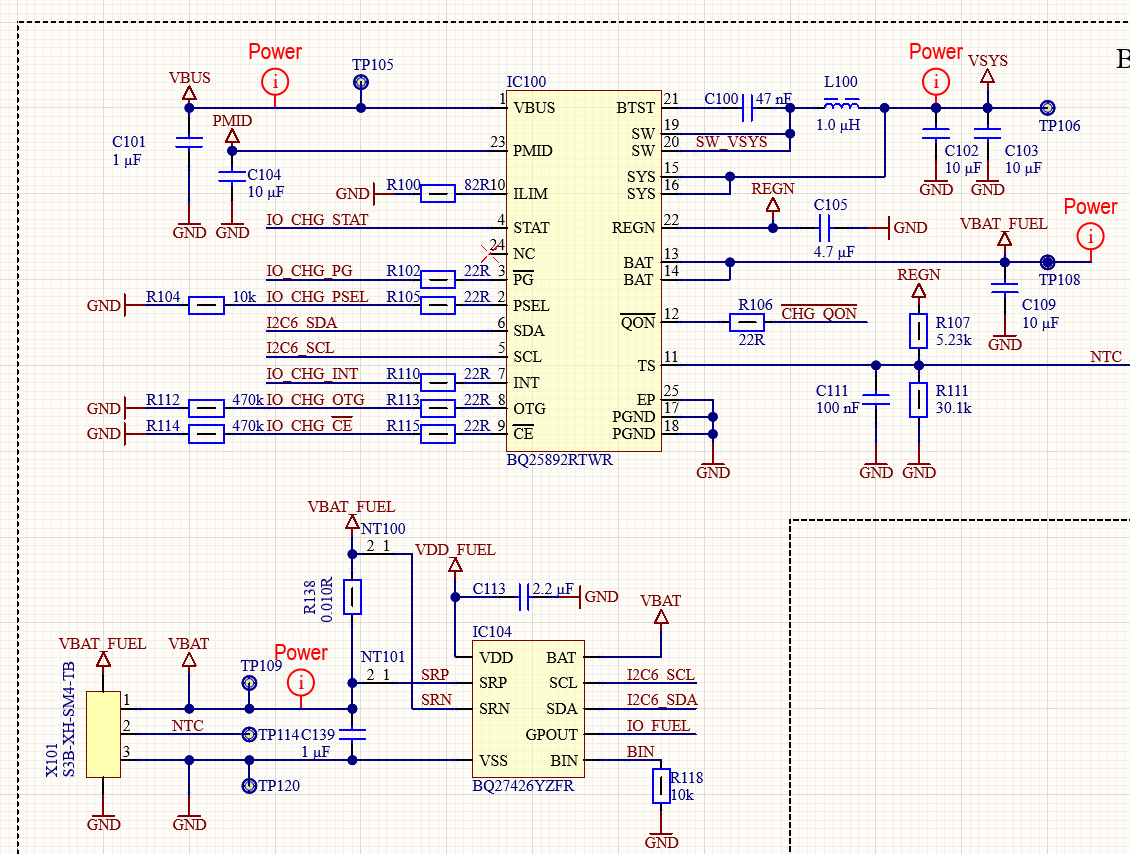The width and height of the screenshot is (1130, 854).
Task: Select resistor R104 symbol
Action: 206,306
